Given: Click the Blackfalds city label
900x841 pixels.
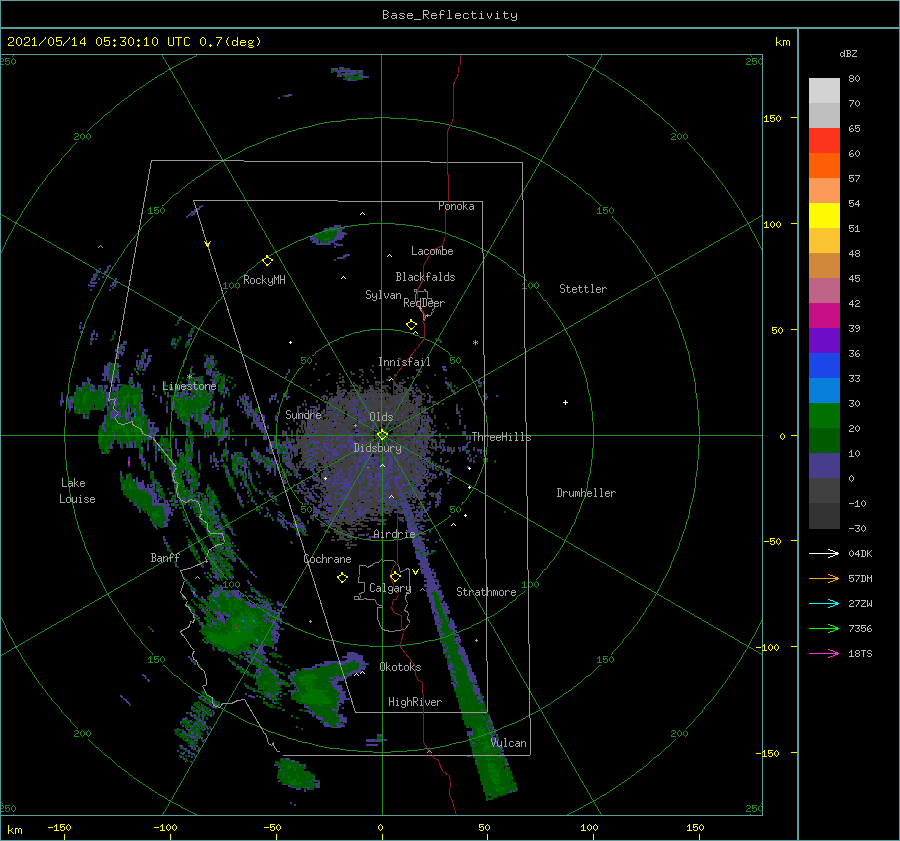Looking at the screenshot, I should (425, 277).
